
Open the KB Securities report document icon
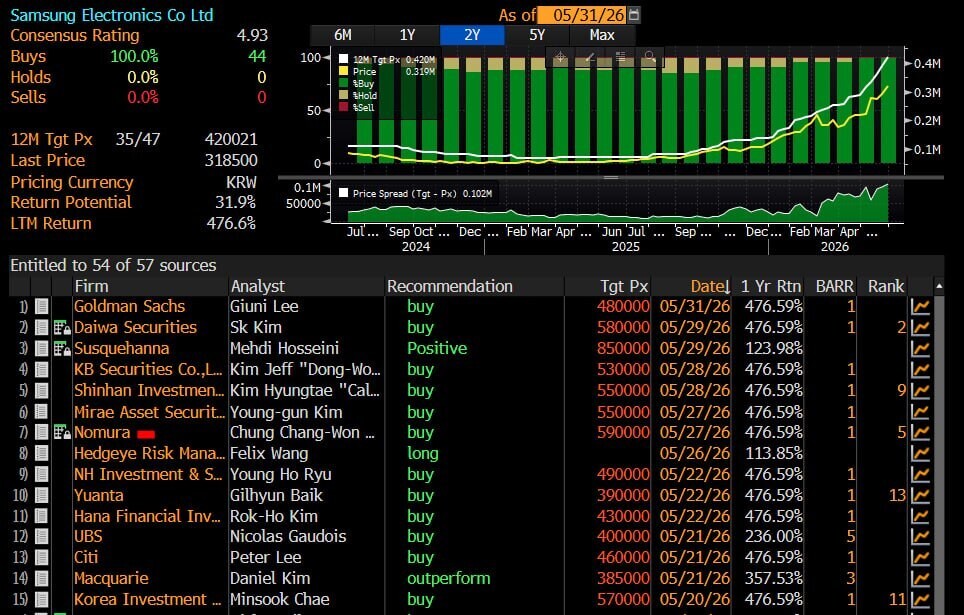pyautogui.click(x=41, y=369)
